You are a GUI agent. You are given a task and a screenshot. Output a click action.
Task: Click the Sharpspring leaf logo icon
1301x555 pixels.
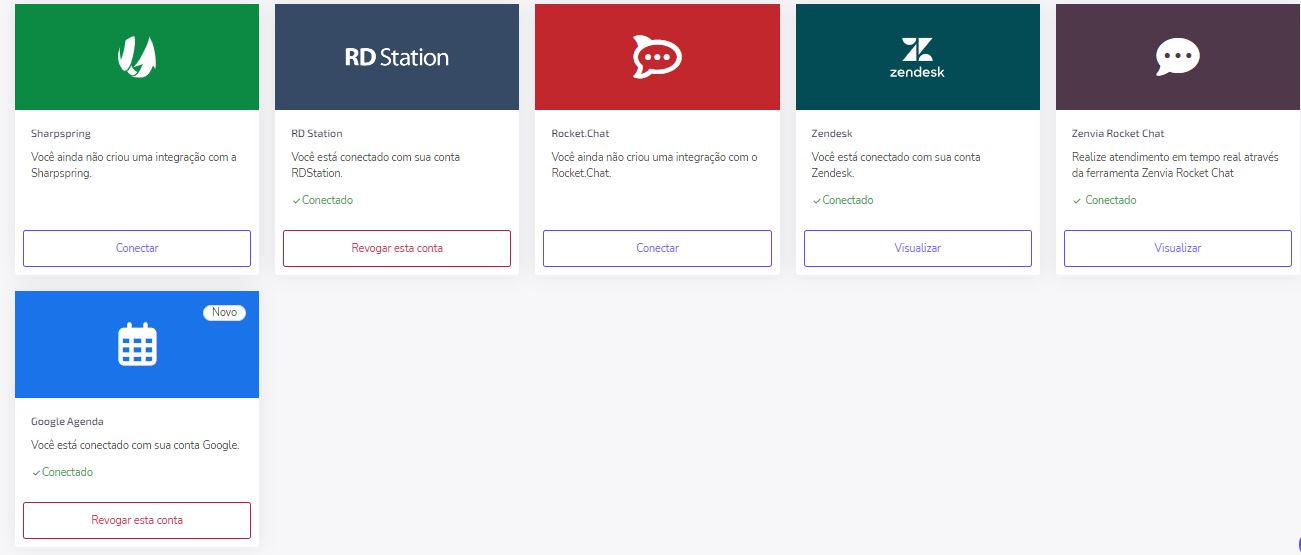click(x=137, y=56)
